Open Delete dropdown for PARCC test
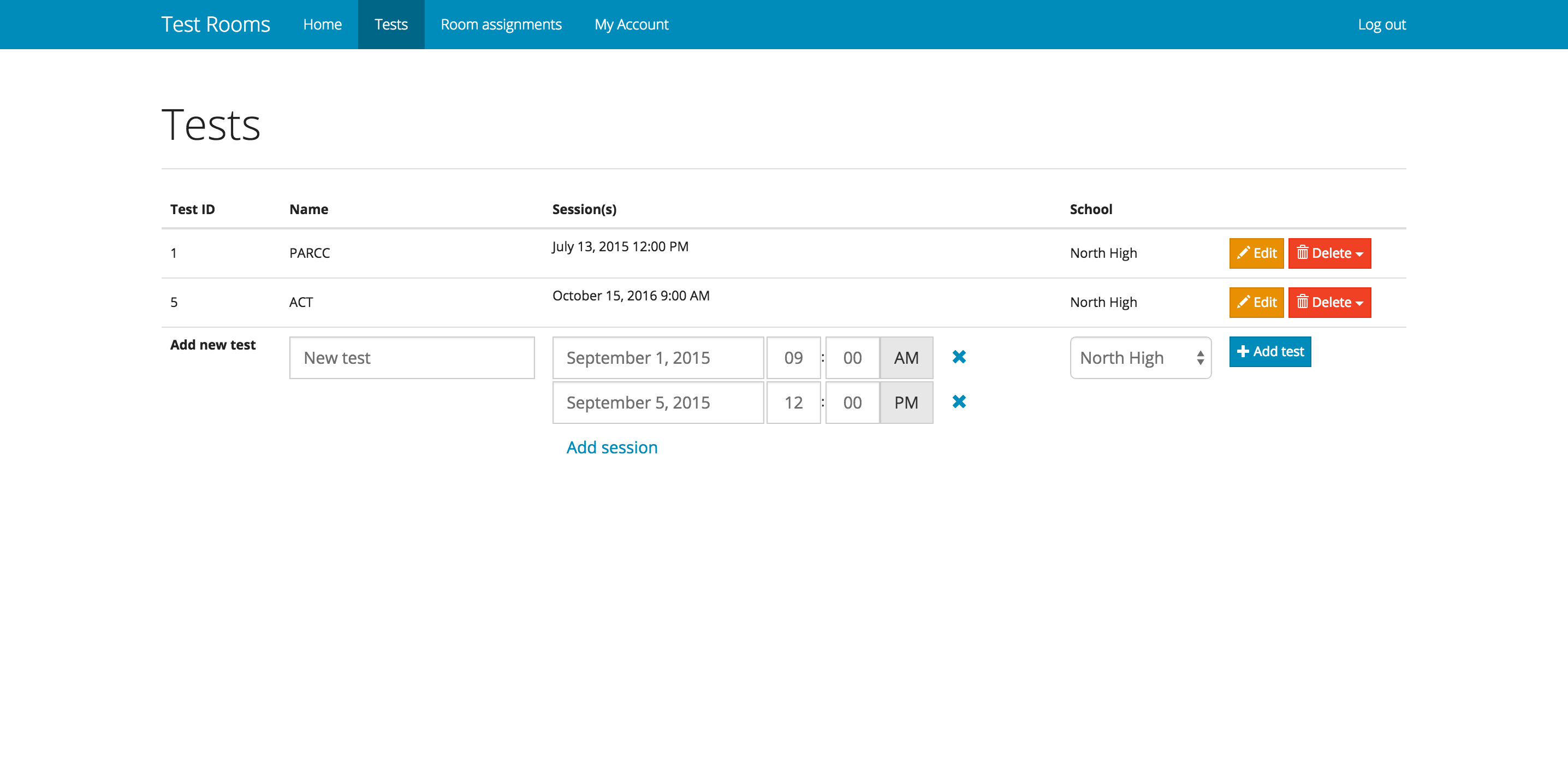The width and height of the screenshot is (1568, 768). pyautogui.click(x=1329, y=253)
